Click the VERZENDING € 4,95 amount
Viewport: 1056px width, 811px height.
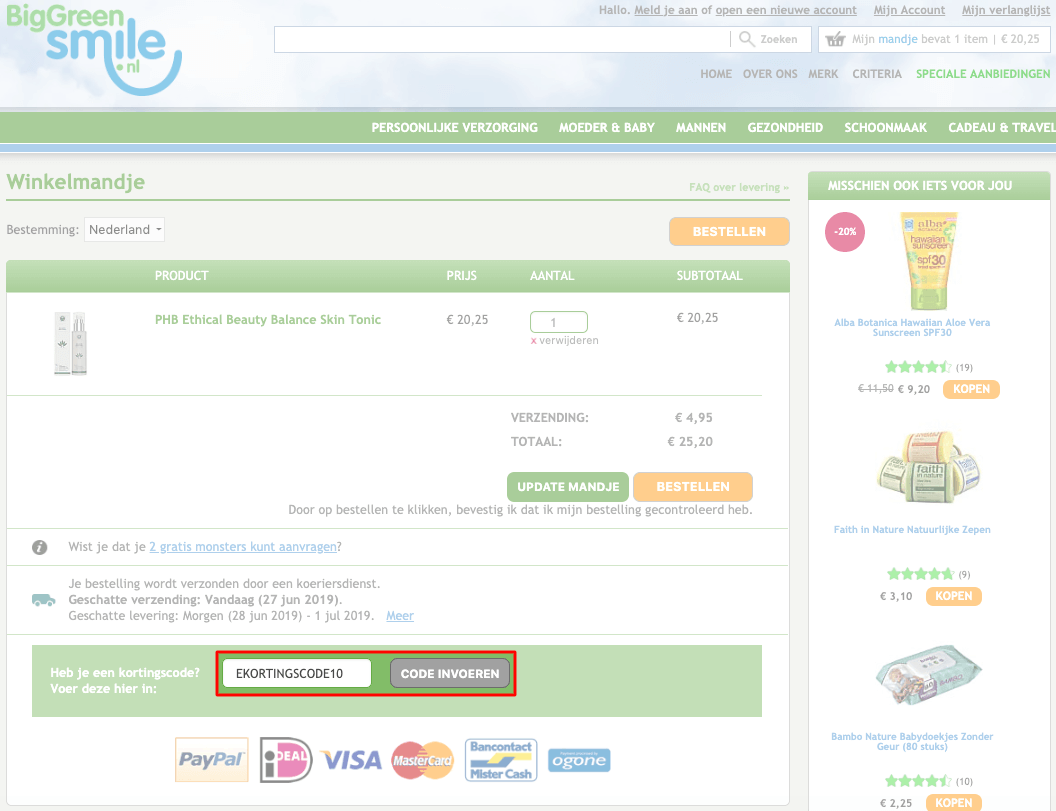click(694, 418)
